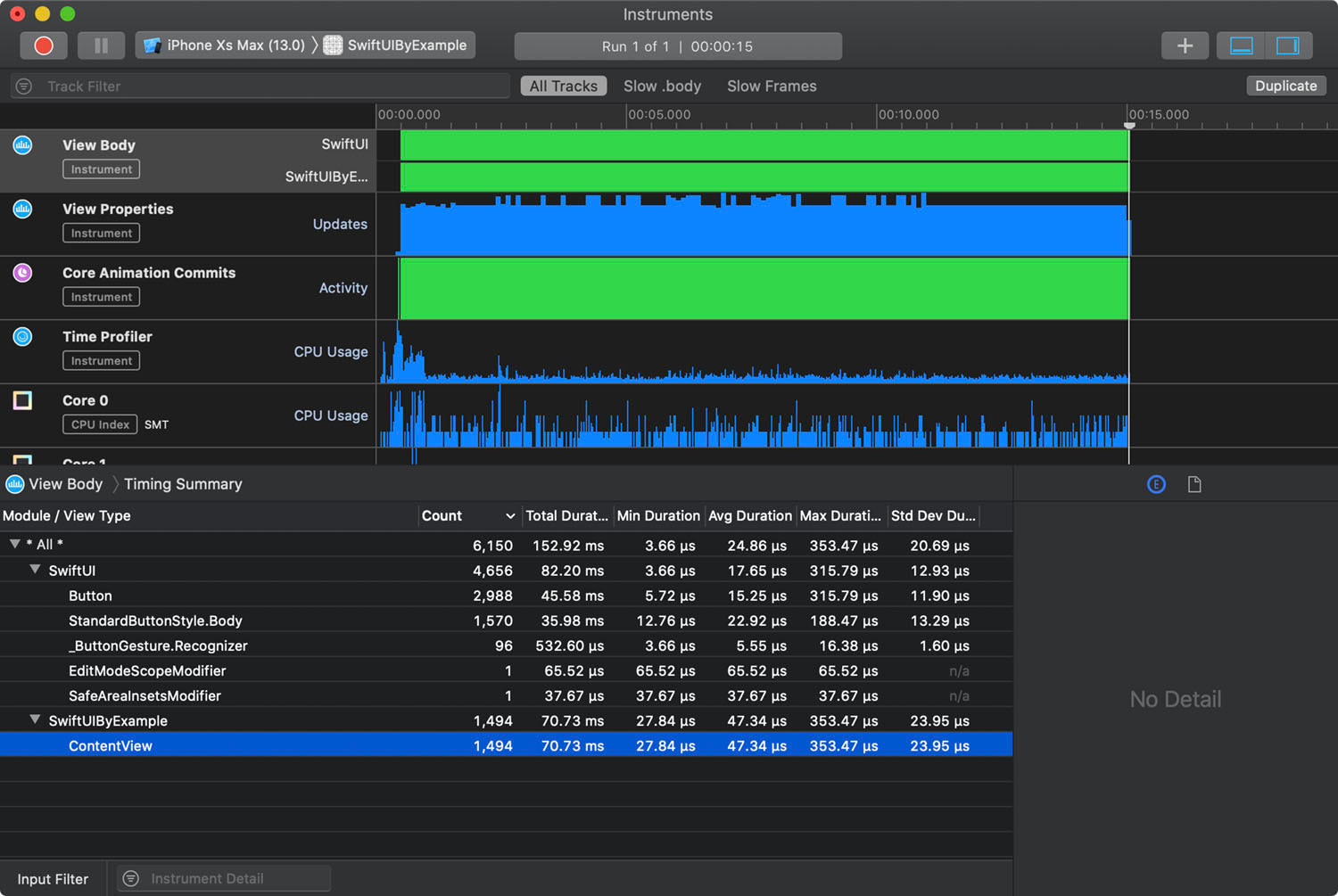Collapse the SwiftUI module disclosure triangle

pos(35,570)
